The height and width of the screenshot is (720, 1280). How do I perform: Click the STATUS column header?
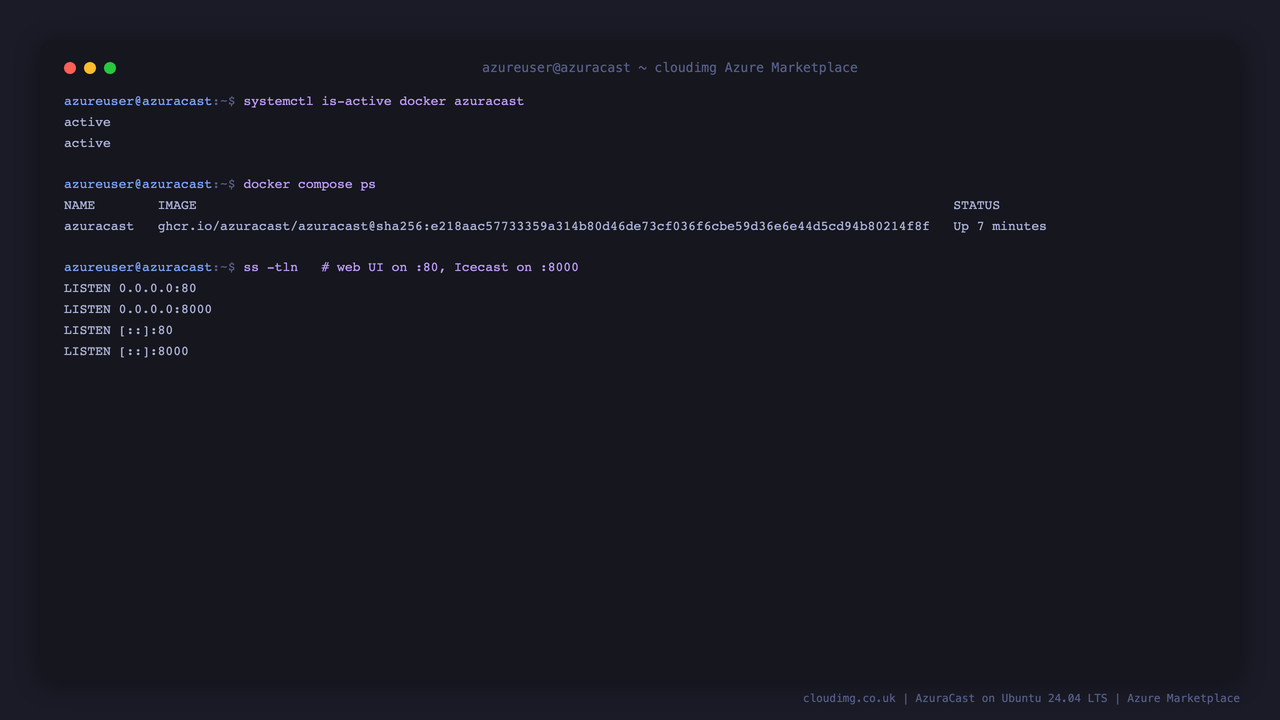pos(976,205)
